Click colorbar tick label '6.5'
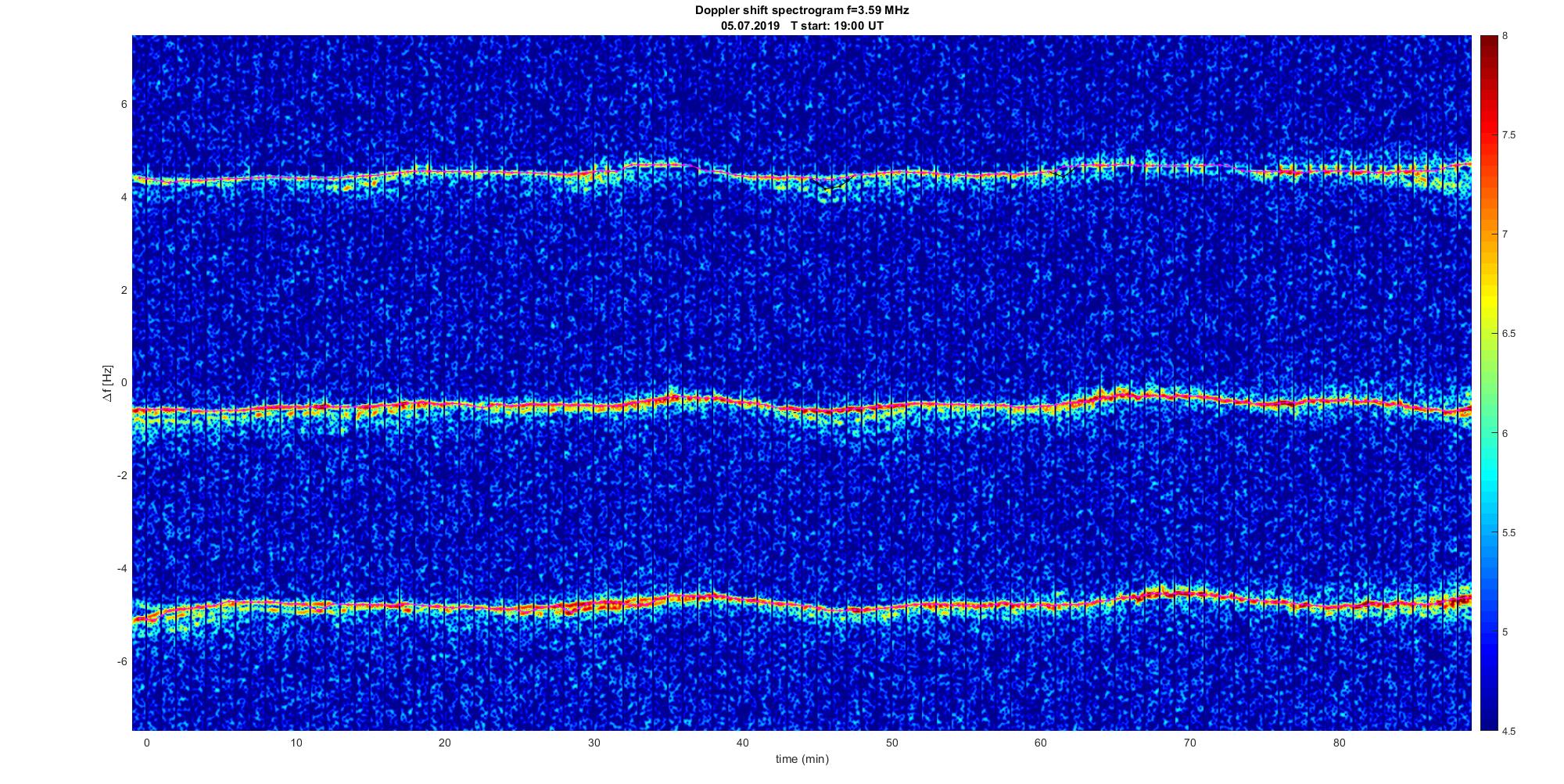Screen dimensions: 1564x784 click(1508, 334)
